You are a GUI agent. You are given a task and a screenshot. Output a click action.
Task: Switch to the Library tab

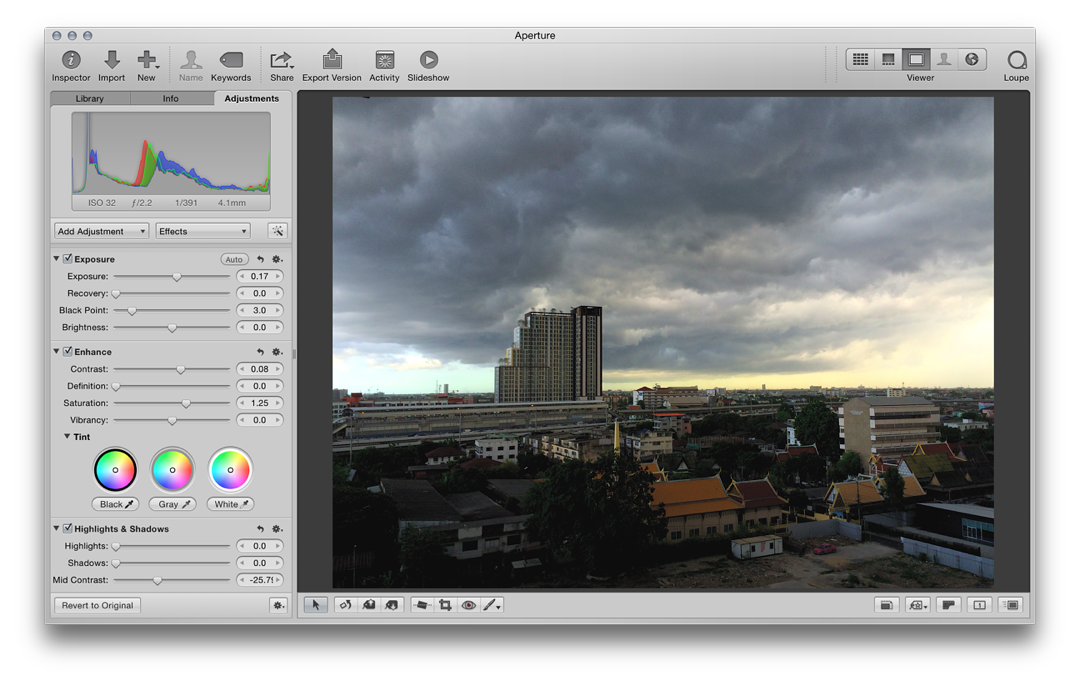point(90,98)
